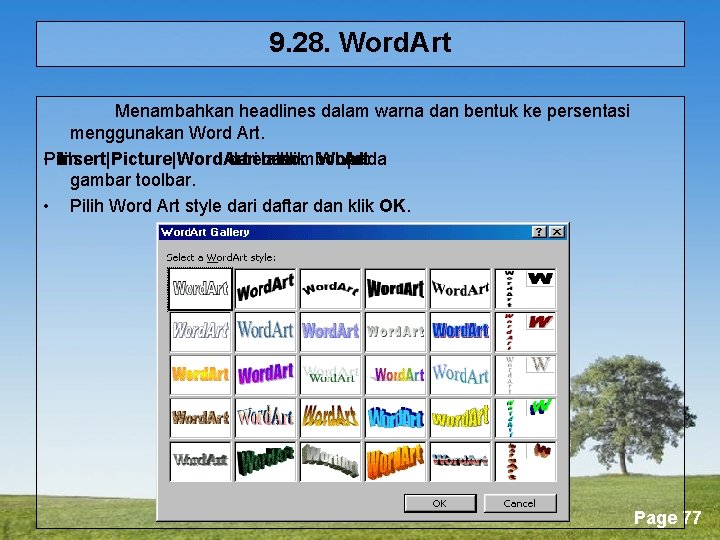Click OK in WordArt Gallery dialog
The width and height of the screenshot is (720, 540).
pos(440,503)
